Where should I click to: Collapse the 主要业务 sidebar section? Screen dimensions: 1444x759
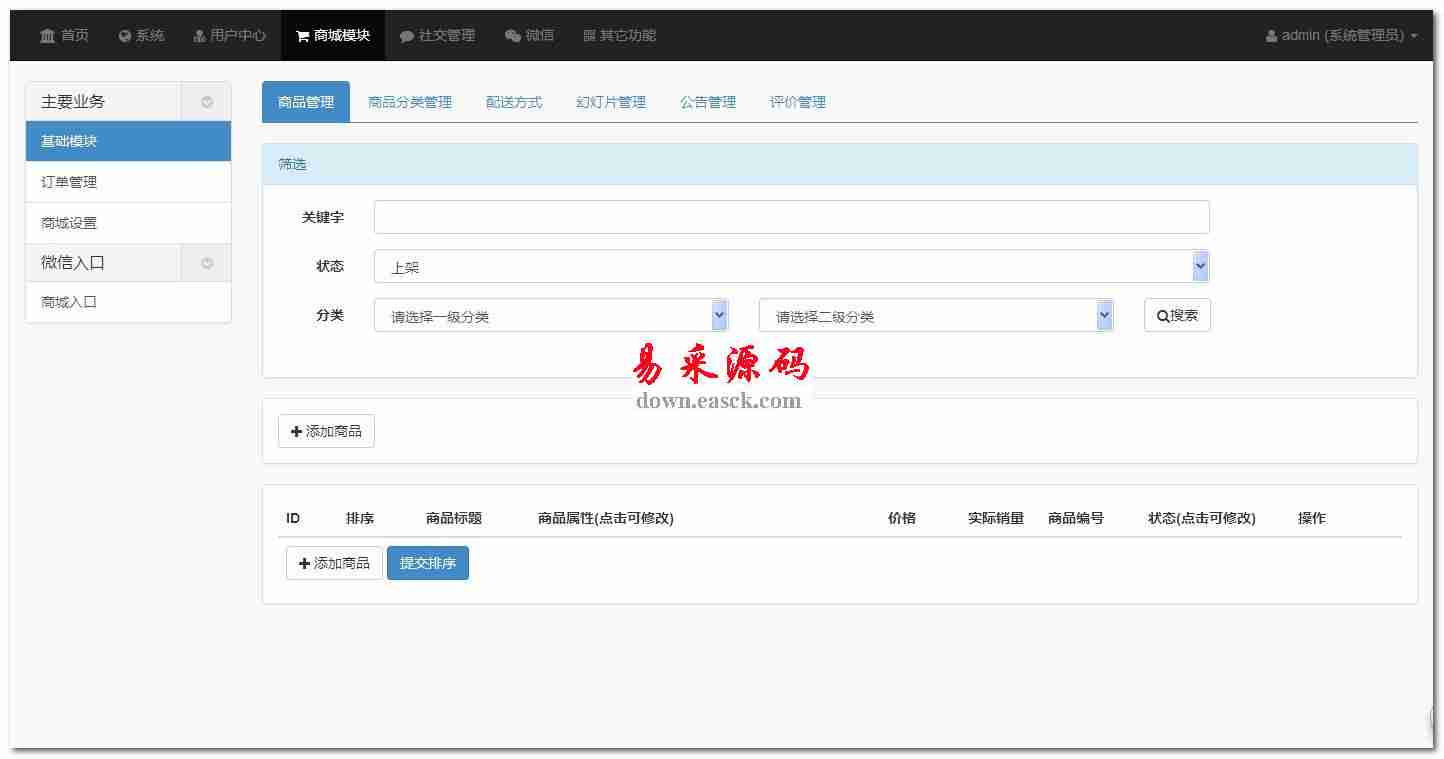(207, 102)
